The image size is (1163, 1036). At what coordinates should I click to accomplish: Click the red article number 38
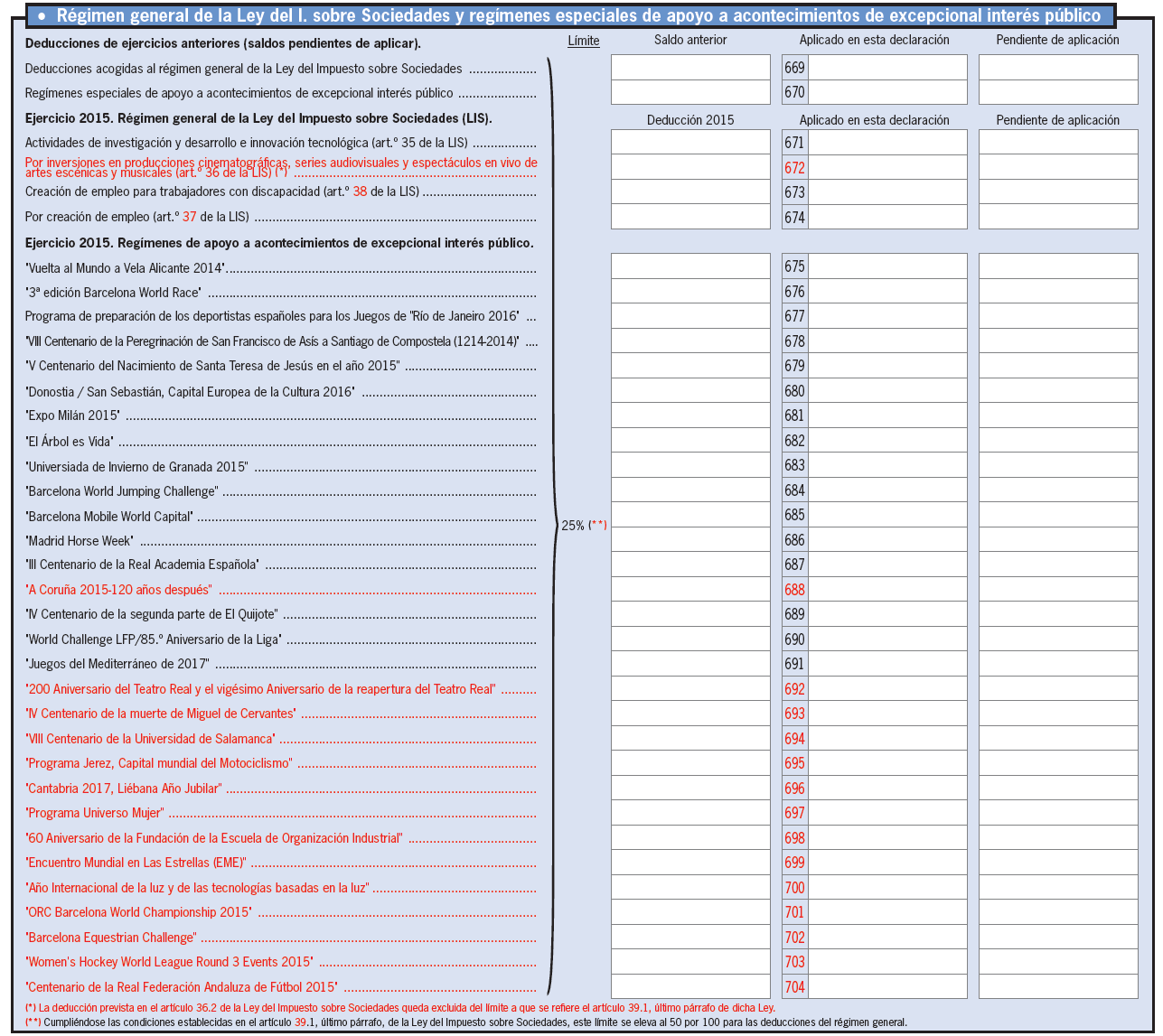(x=360, y=191)
